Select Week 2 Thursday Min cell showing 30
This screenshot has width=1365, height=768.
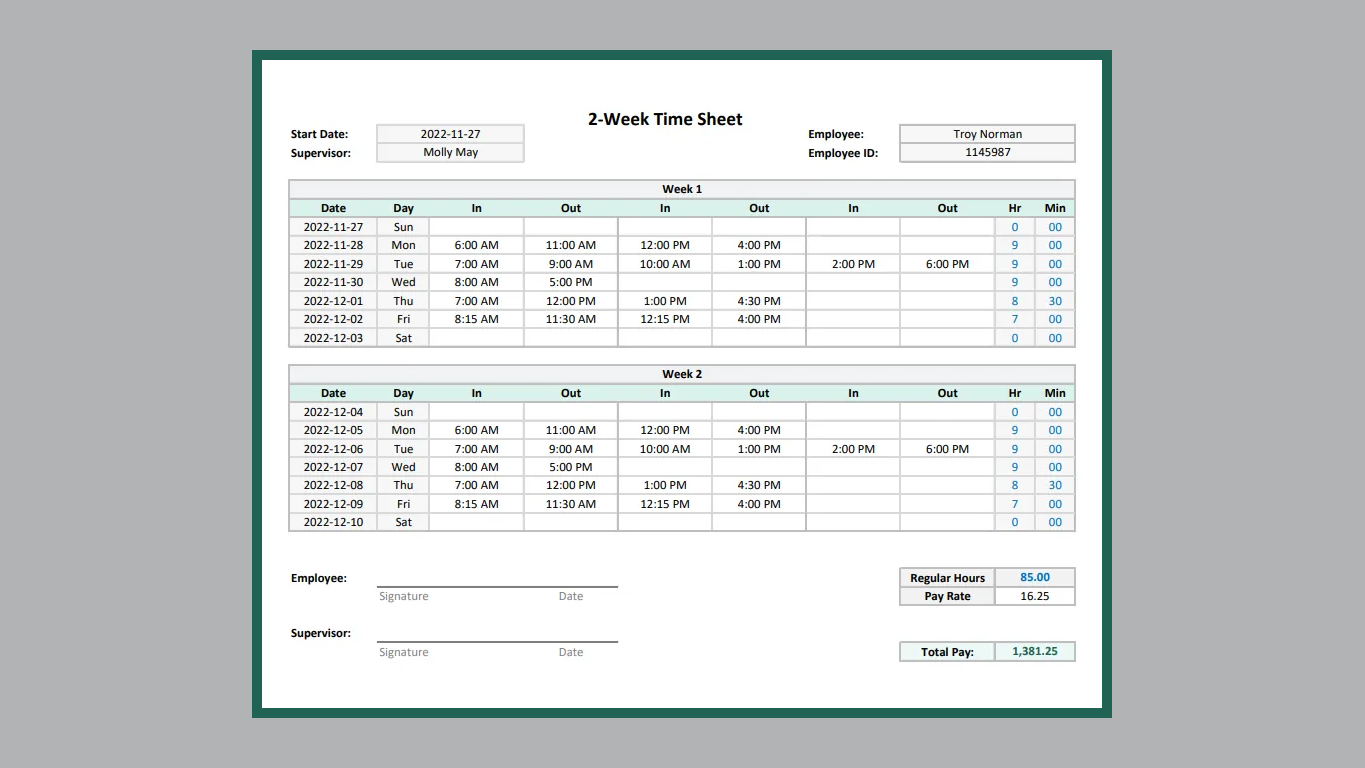point(1055,485)
